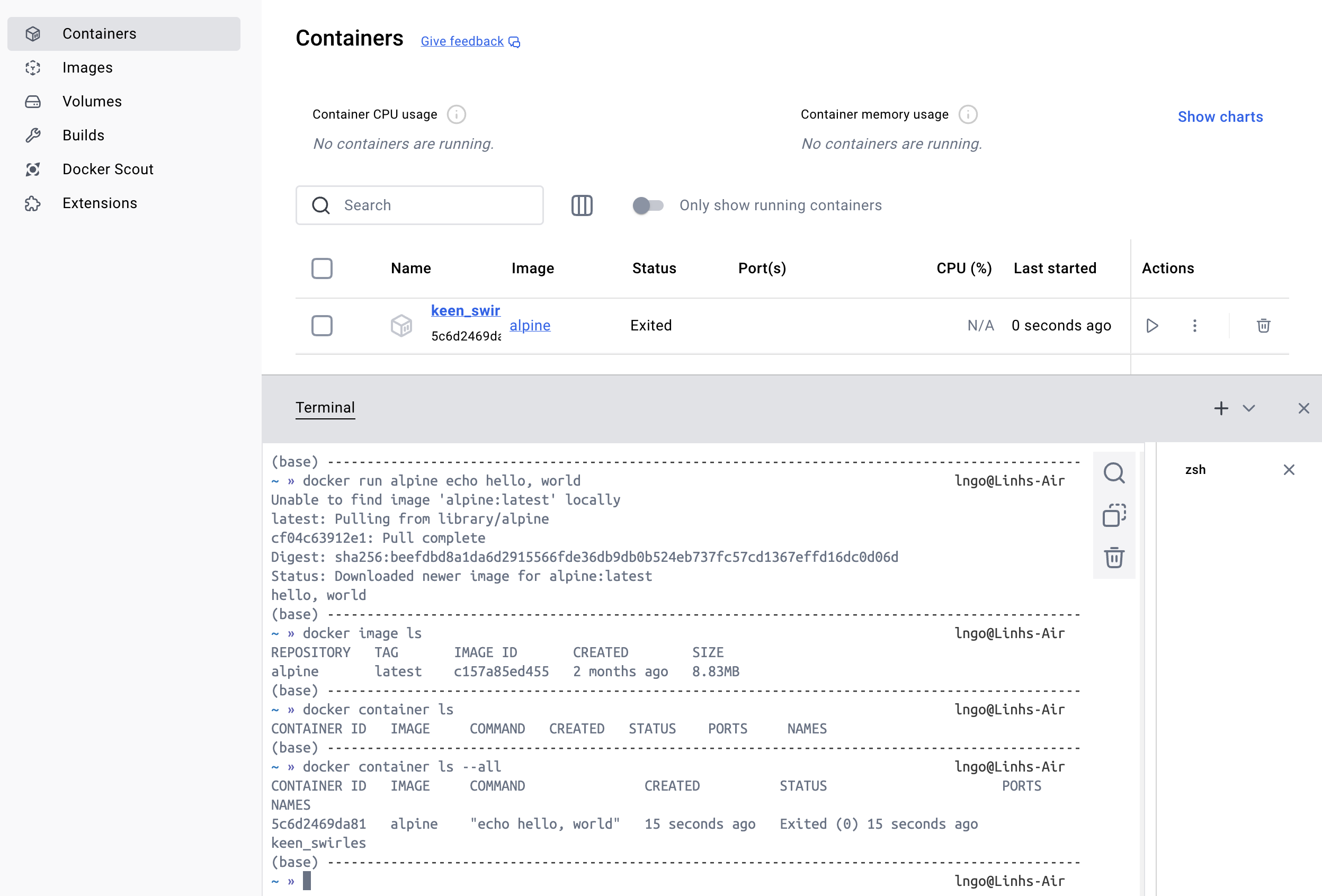Show info for Container CPU usage
Viewport: 1322px width, 896px height.
(455, 114)
